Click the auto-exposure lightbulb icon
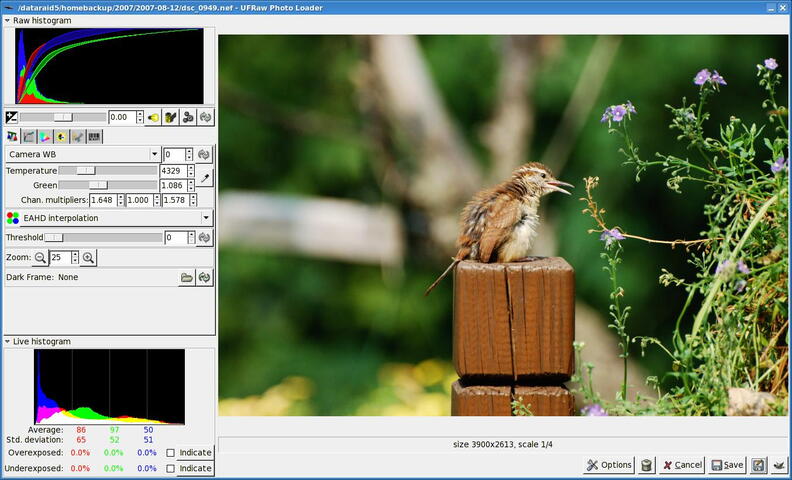The width and height of the screenshot is (792, 480). tap(153, 117)
